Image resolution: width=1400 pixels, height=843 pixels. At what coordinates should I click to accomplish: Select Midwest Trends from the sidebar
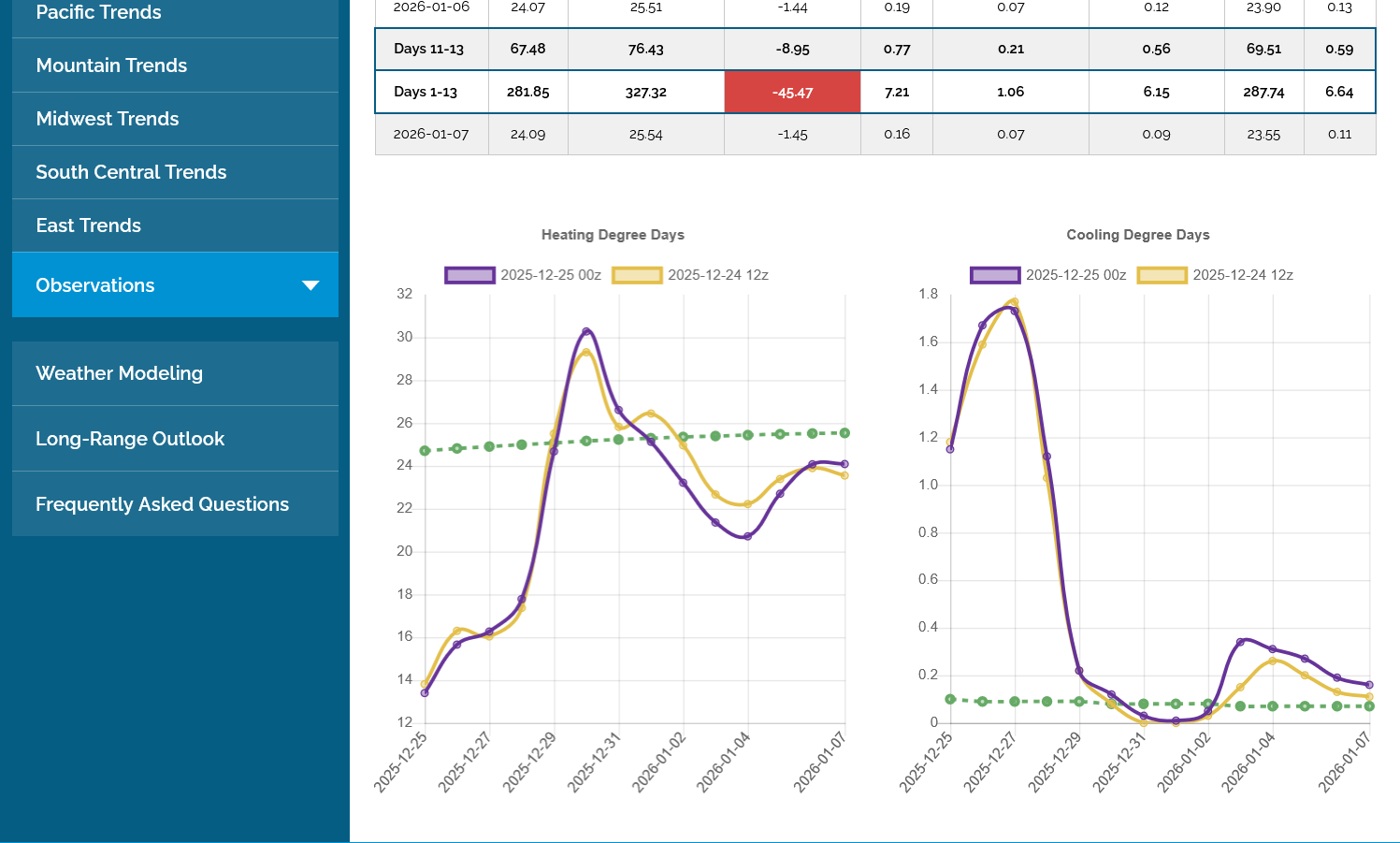[107, 119]
